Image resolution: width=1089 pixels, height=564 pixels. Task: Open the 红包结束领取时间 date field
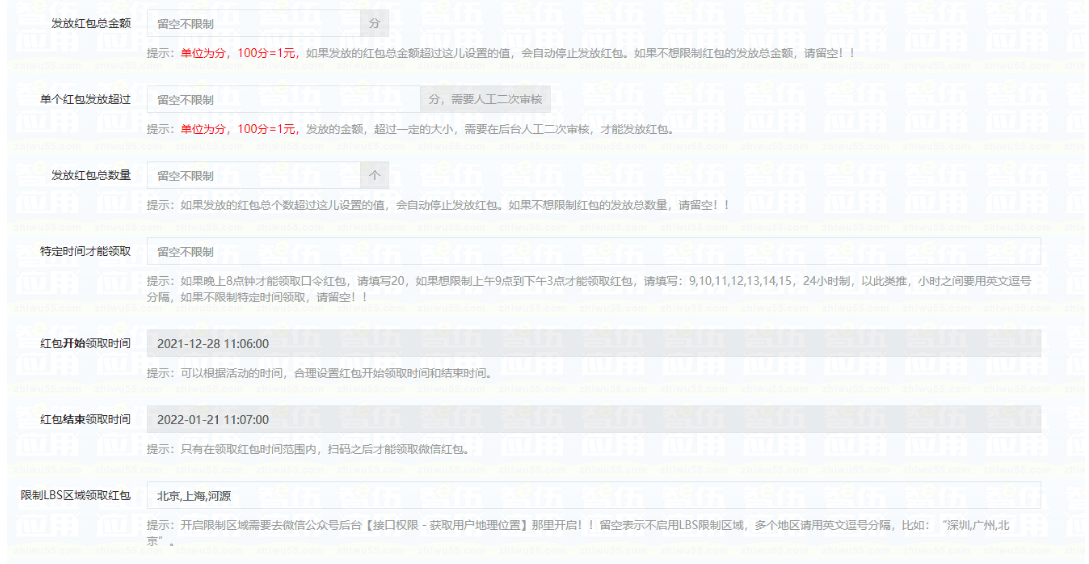click(x=594, y=420)
